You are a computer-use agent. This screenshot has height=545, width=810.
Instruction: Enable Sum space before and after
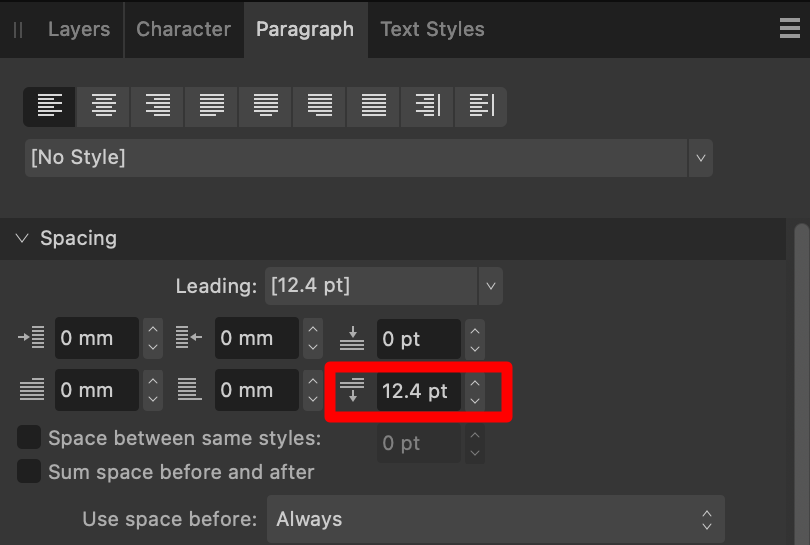(29, 471)
